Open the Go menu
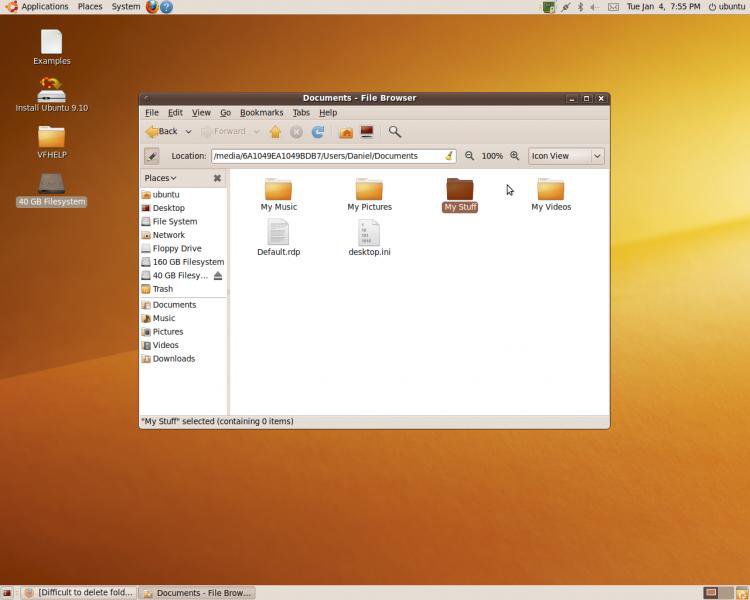This screenshot has height=600, width=750. 225,112
